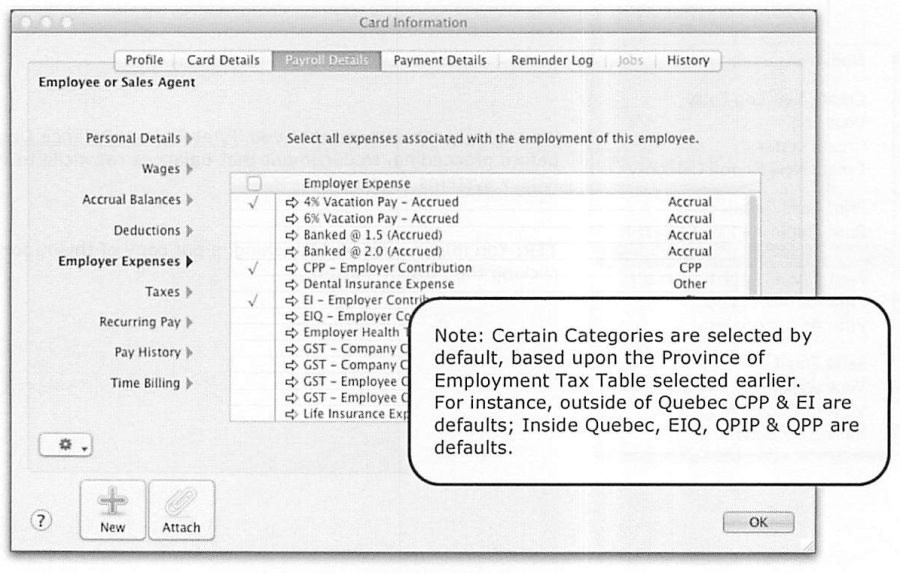900x573 pixels.
Task: Select Pay History in the sidebar
Action: (x=148, y=353)
